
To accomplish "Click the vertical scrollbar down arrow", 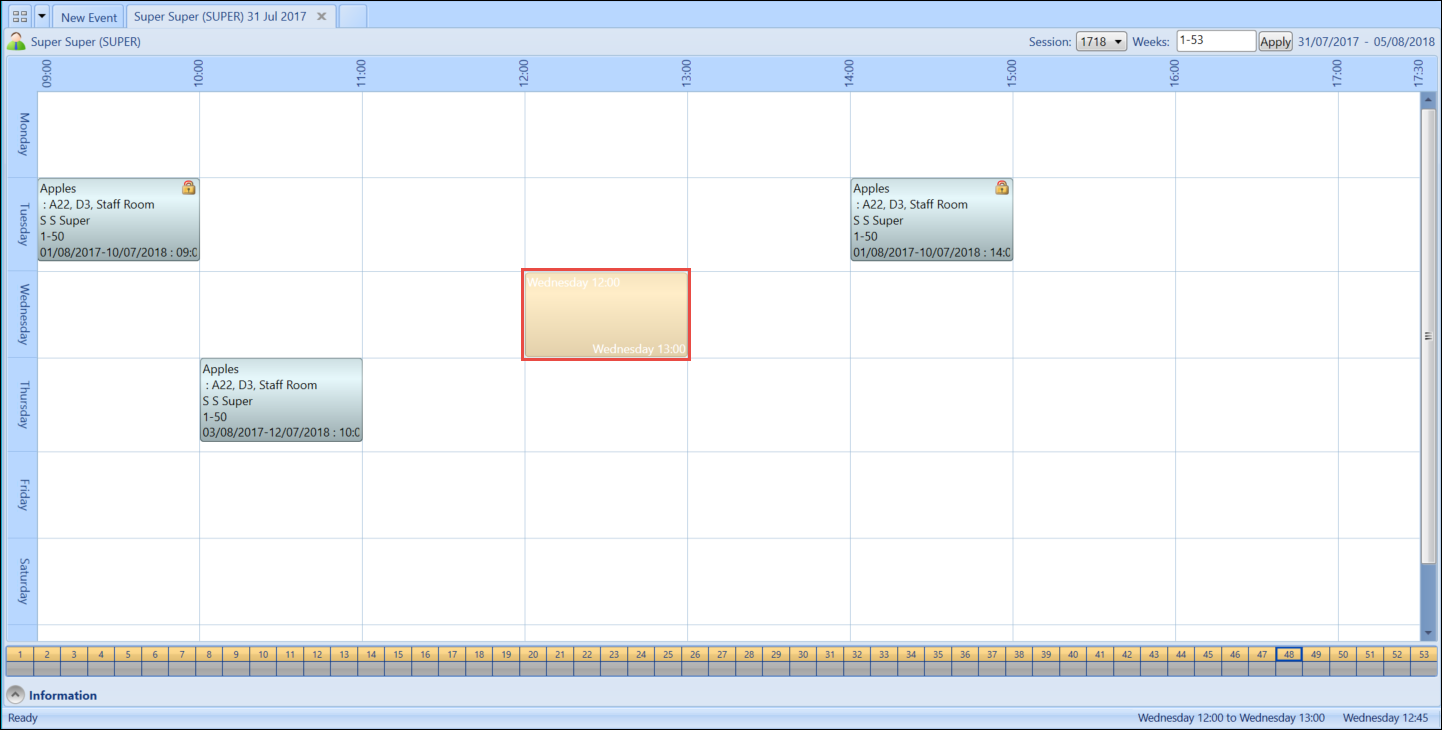I will coord(1428,633).
